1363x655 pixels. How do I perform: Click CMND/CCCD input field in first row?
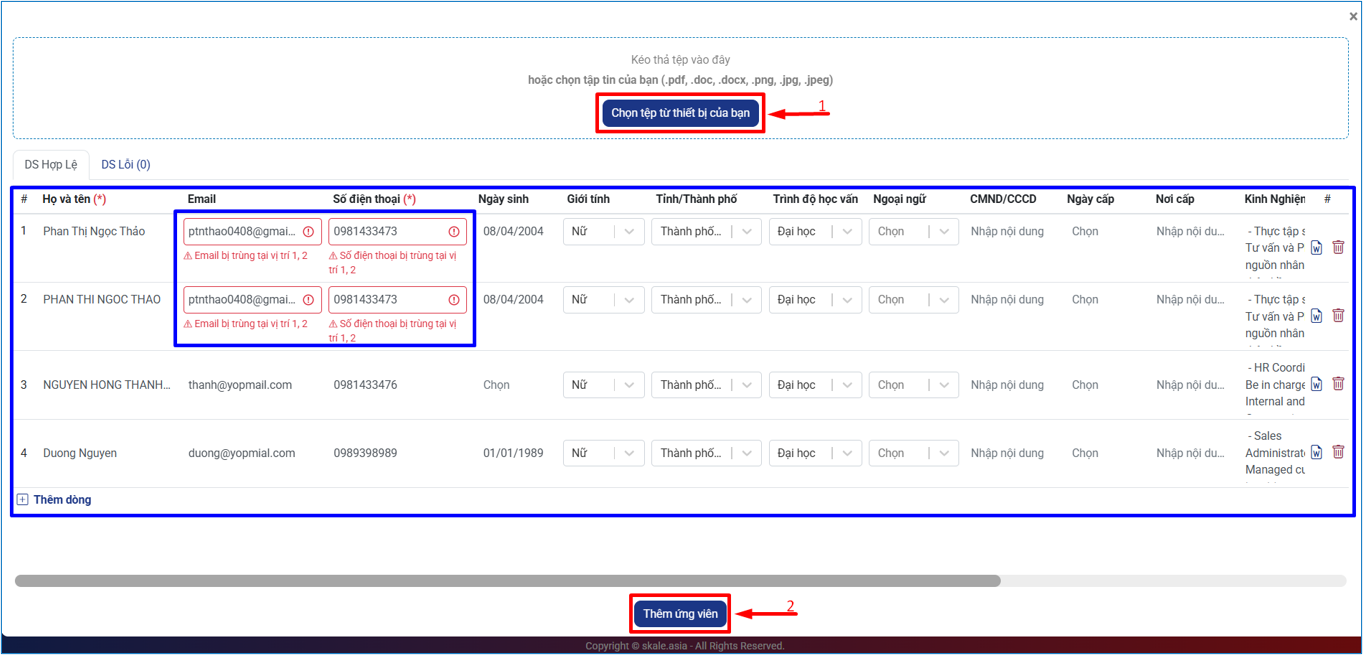click(x=1007, y=232)
